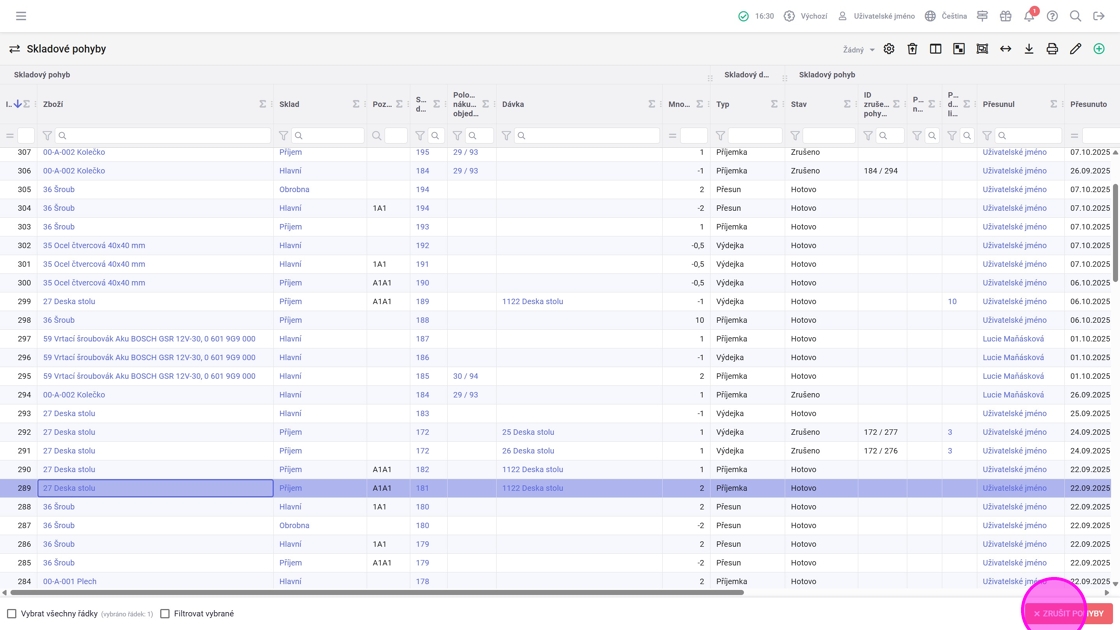Image resolution: width=1120 pixels, height=630 pixels.
Task: Click the horizontal scrollbar under the table
Action: pos(375,593)
